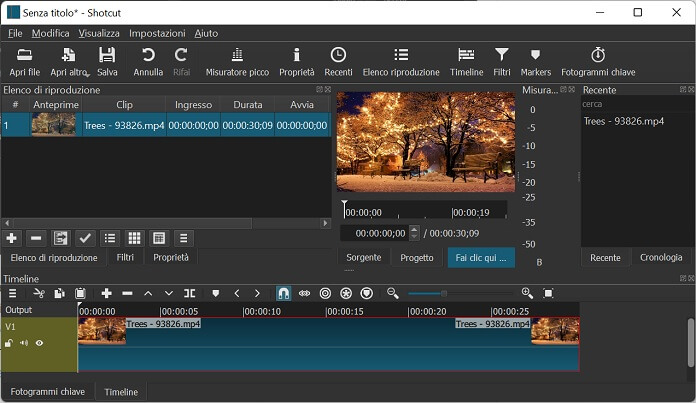The width and height of the screenshot is (696, 403).
Task: Open the Apri file toolbar button
Action: (24, 62)
